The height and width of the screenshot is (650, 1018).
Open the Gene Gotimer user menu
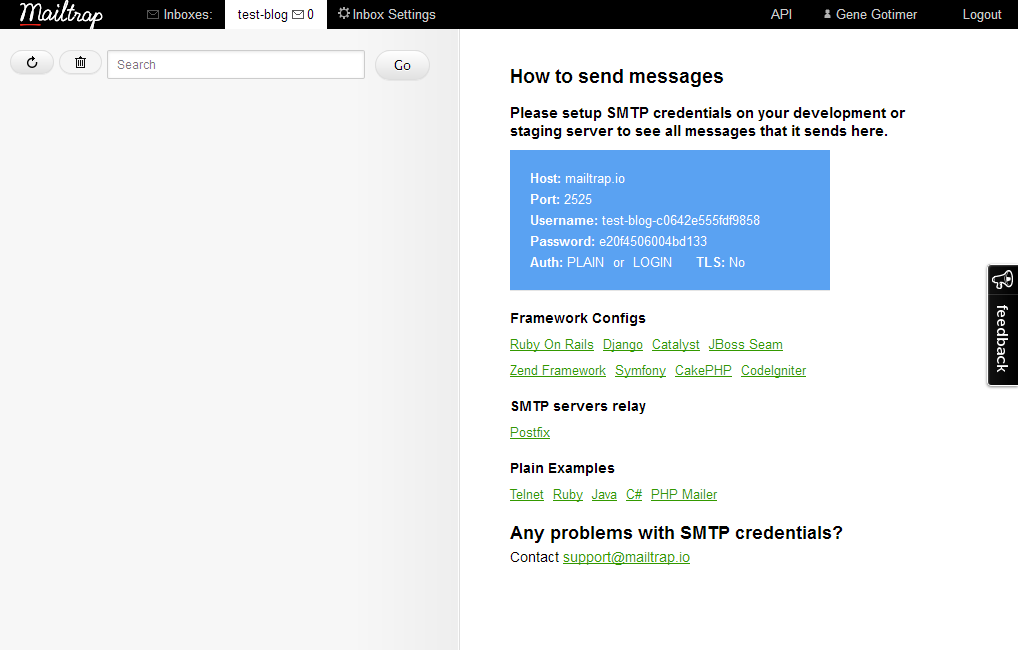point(870,14)
